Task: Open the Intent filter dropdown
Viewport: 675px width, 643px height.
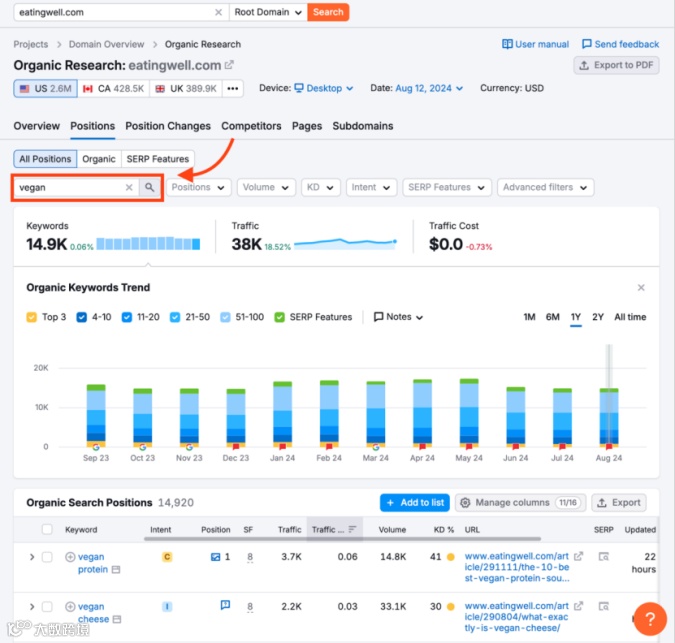Action: (x=371, y=187)
